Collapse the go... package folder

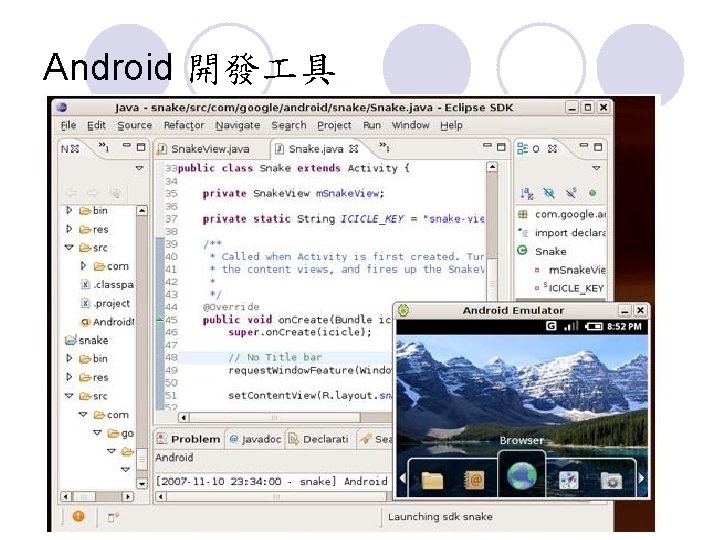point(97,433)
